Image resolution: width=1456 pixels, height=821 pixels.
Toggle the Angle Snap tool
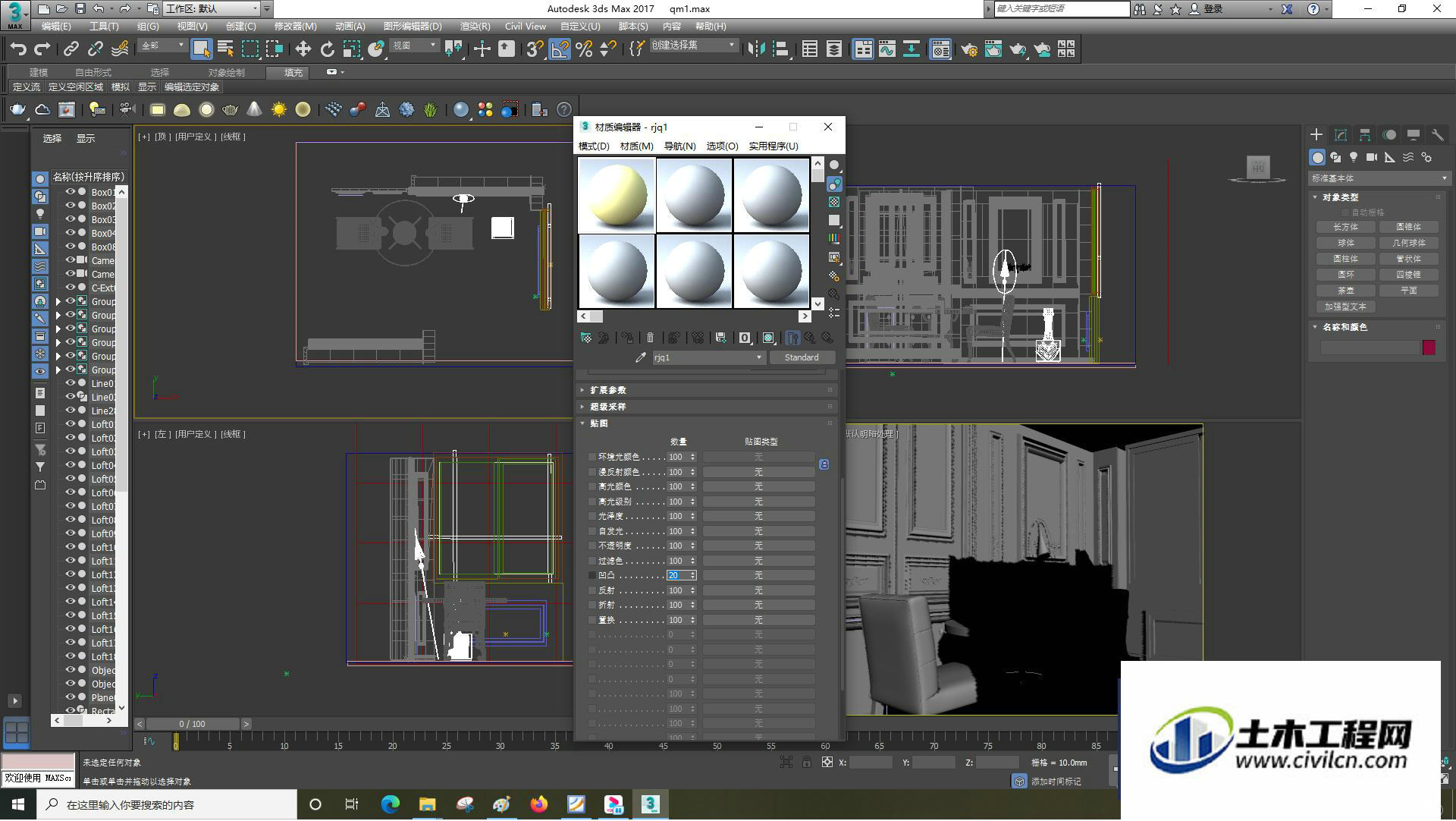(x=560, y=49)
